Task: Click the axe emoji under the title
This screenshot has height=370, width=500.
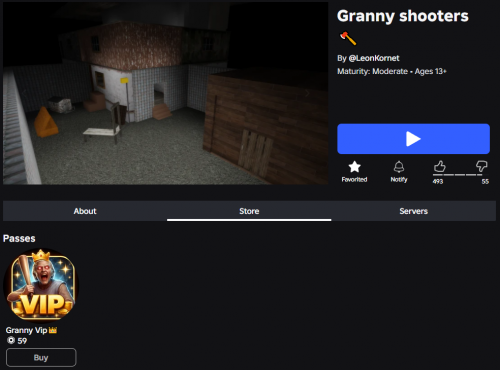Action: click(348, 38)
